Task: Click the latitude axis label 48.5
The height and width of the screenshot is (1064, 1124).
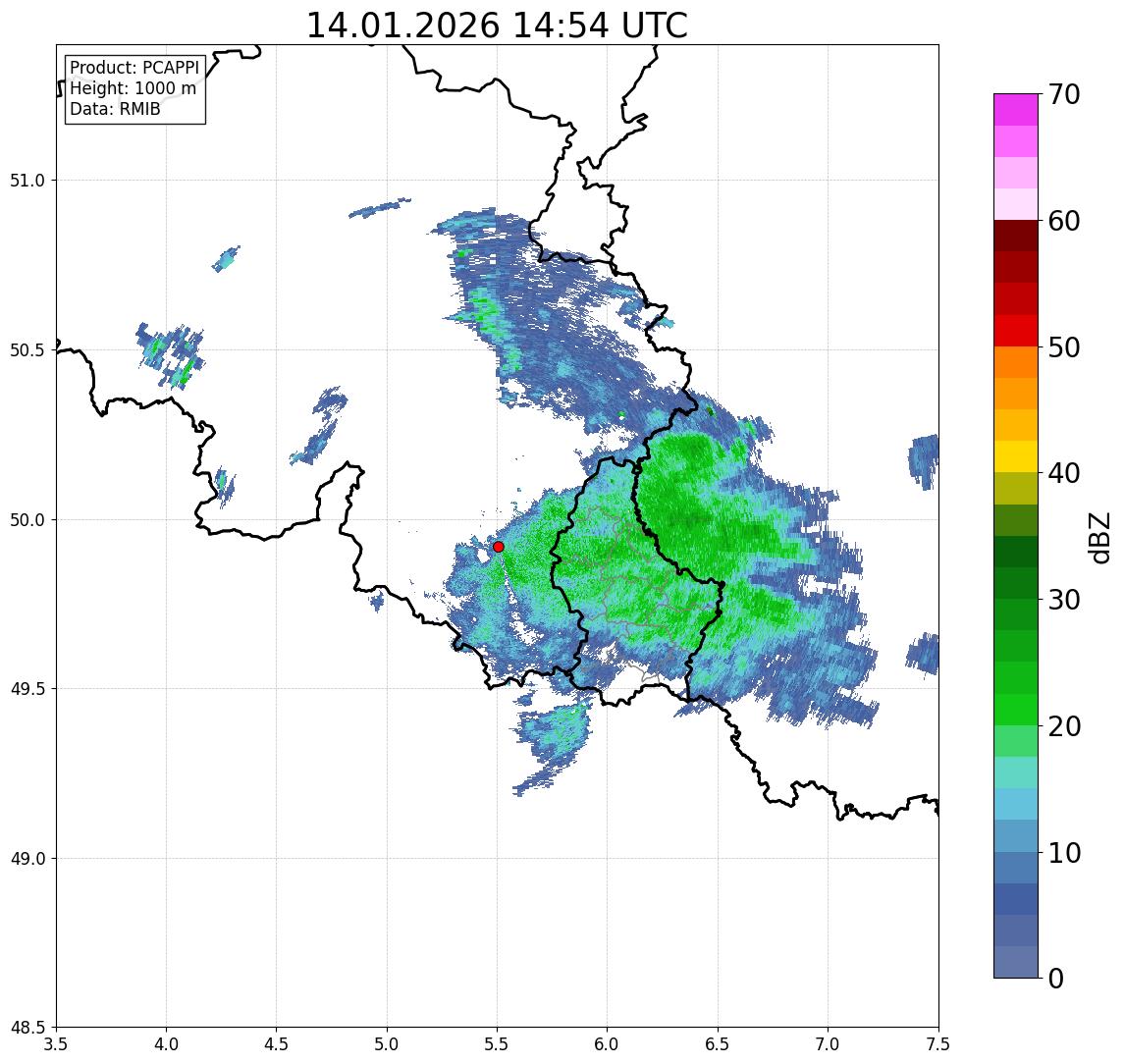Action: pos(27,1028)
